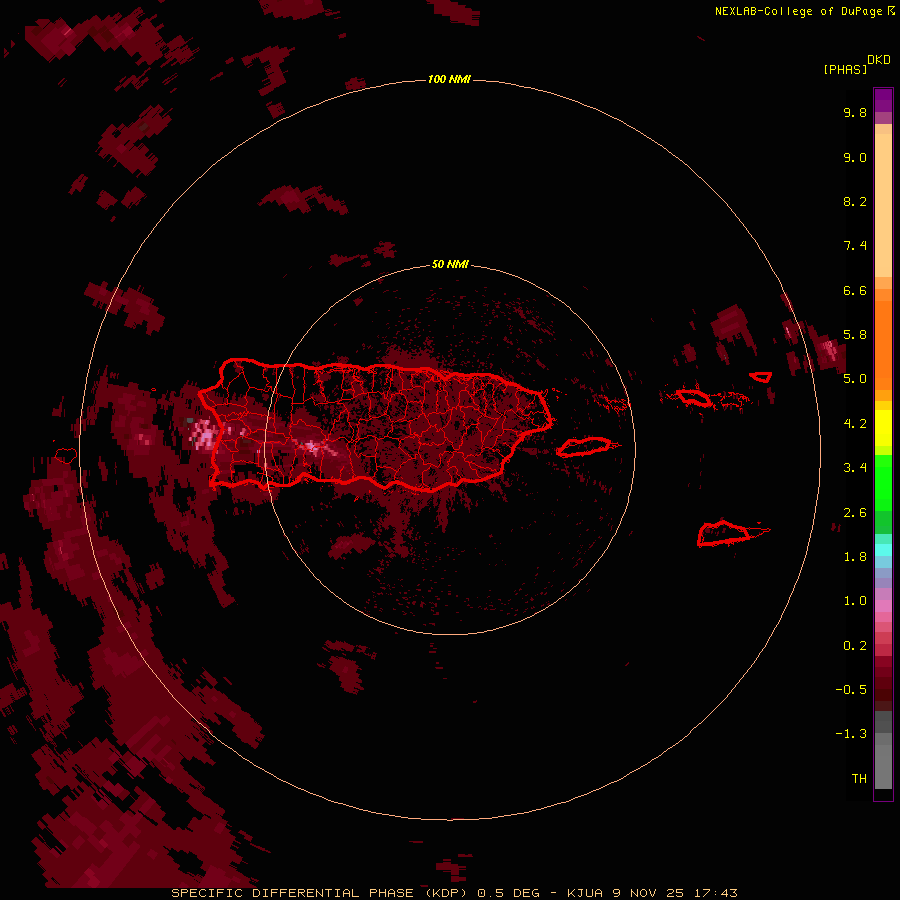Click the Vieques island outline east of Puerto Rico
The width and height of the screenshot is (900, 900).
[x=584, y=447]
